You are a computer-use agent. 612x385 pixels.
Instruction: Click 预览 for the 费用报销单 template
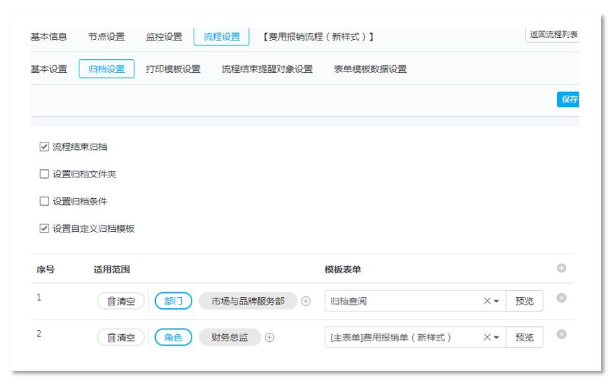pos(524,337)
